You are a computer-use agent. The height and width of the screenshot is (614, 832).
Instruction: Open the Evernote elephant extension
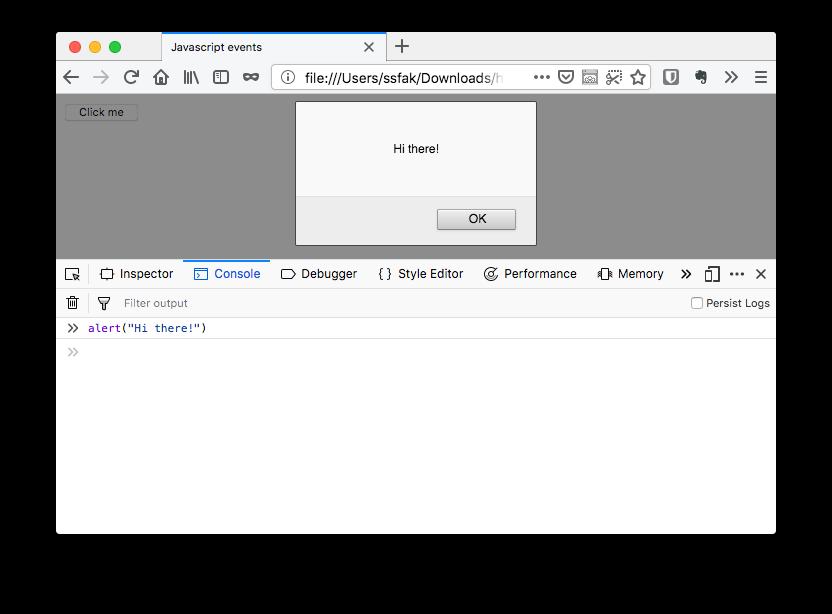point(700,77)
